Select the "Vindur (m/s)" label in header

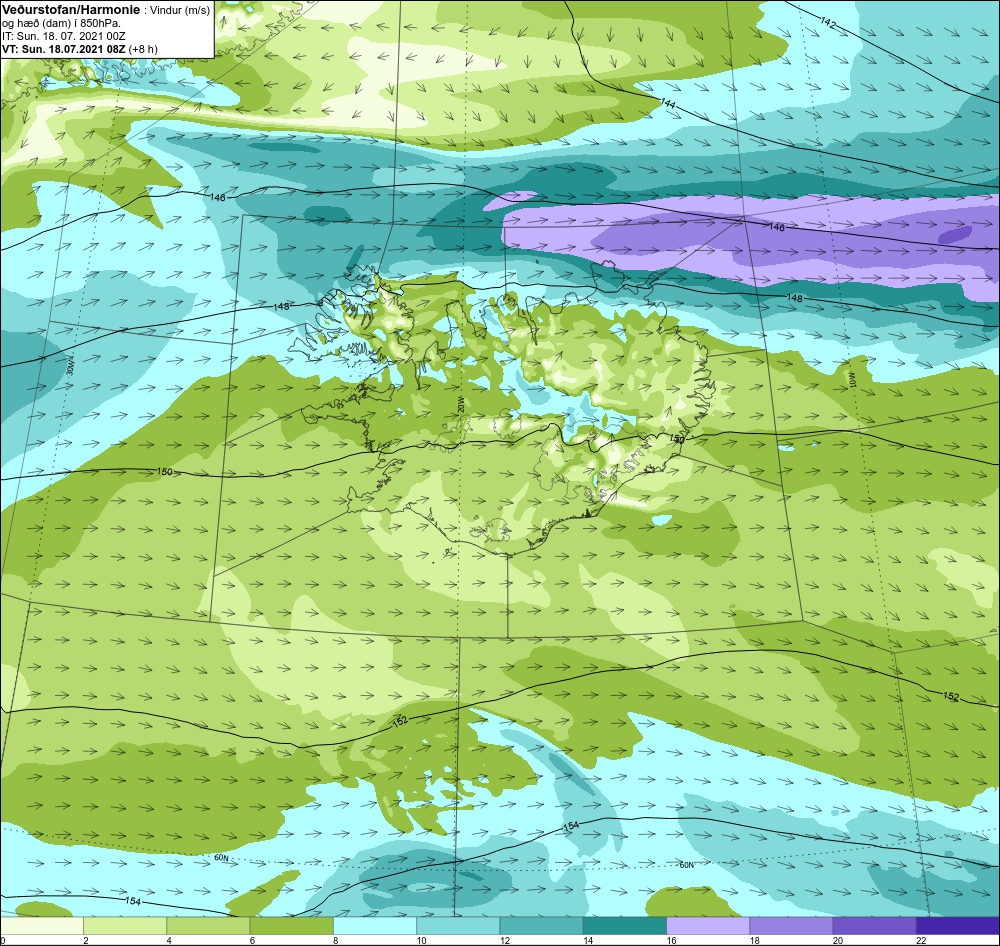pos(180,11)
